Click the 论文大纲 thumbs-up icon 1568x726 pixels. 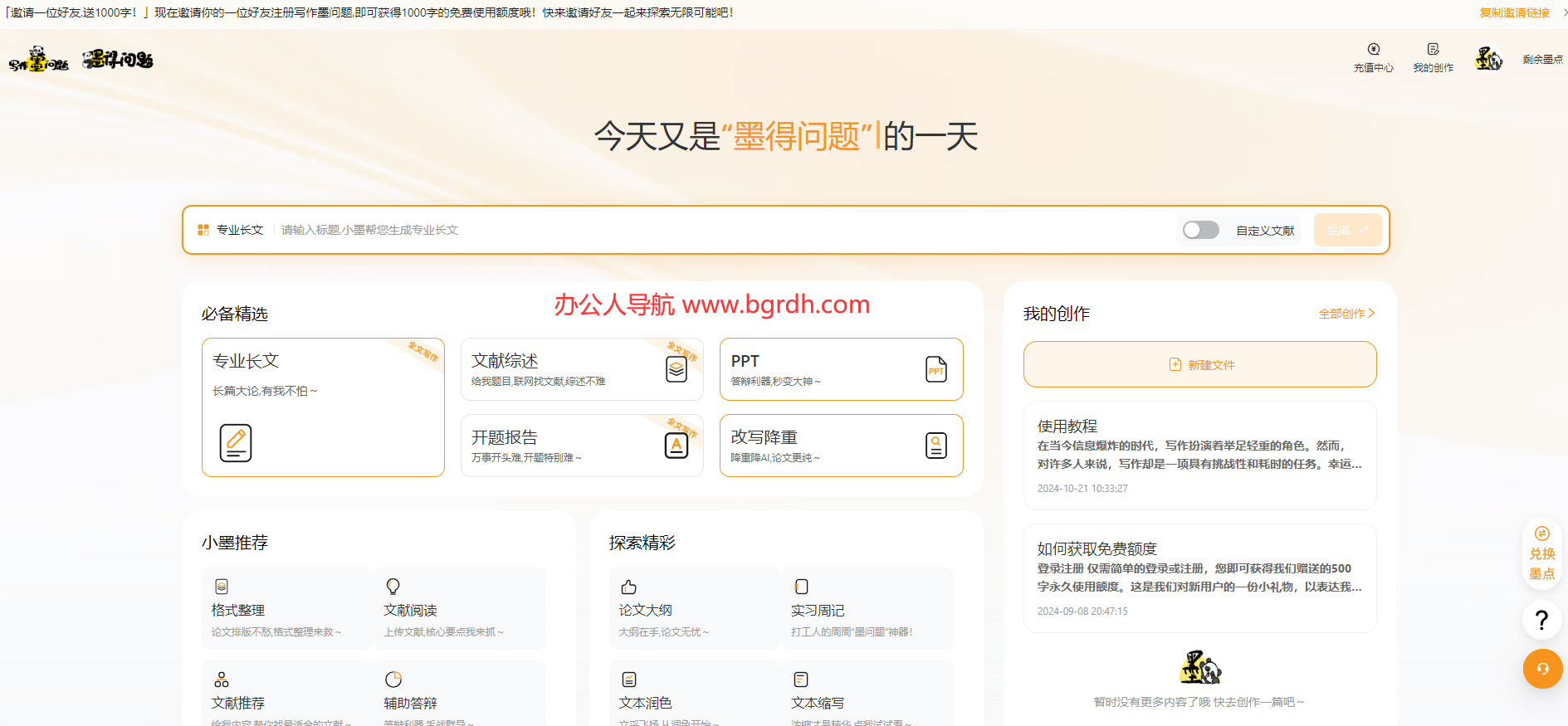[629, 587]
